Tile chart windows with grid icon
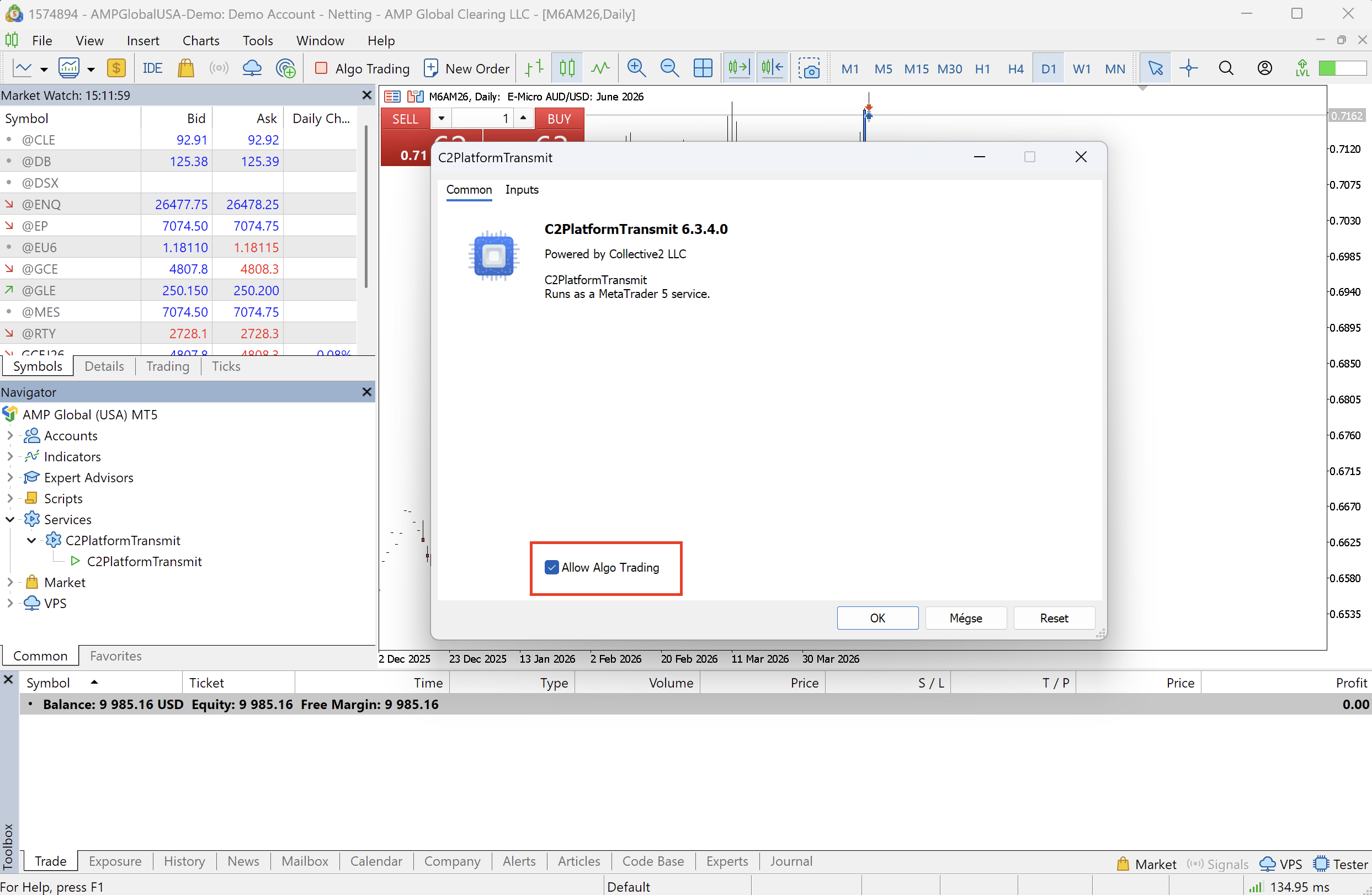 [x=703, y=68]
